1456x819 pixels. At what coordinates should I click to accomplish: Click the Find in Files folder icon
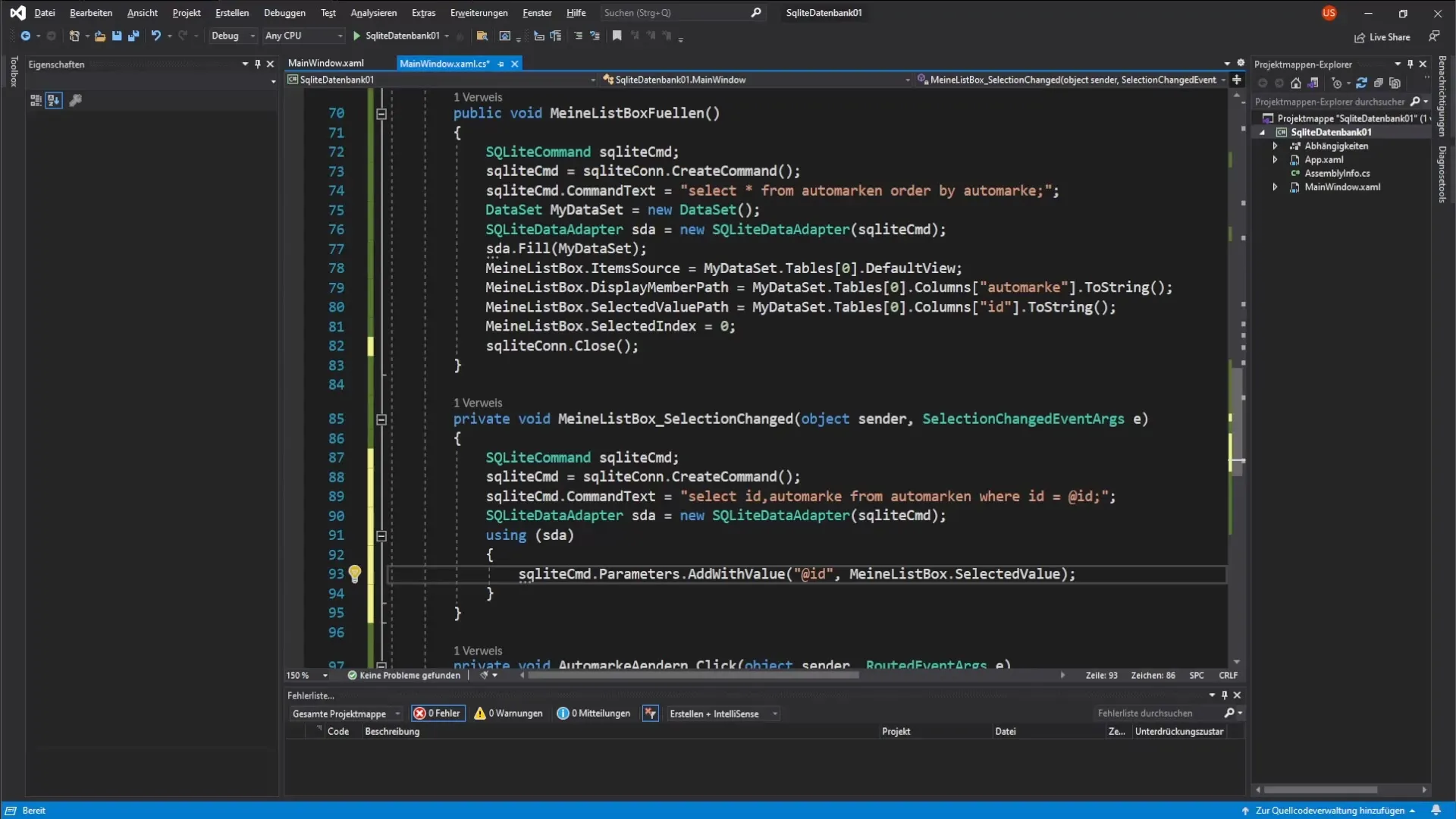coord(482,36)
